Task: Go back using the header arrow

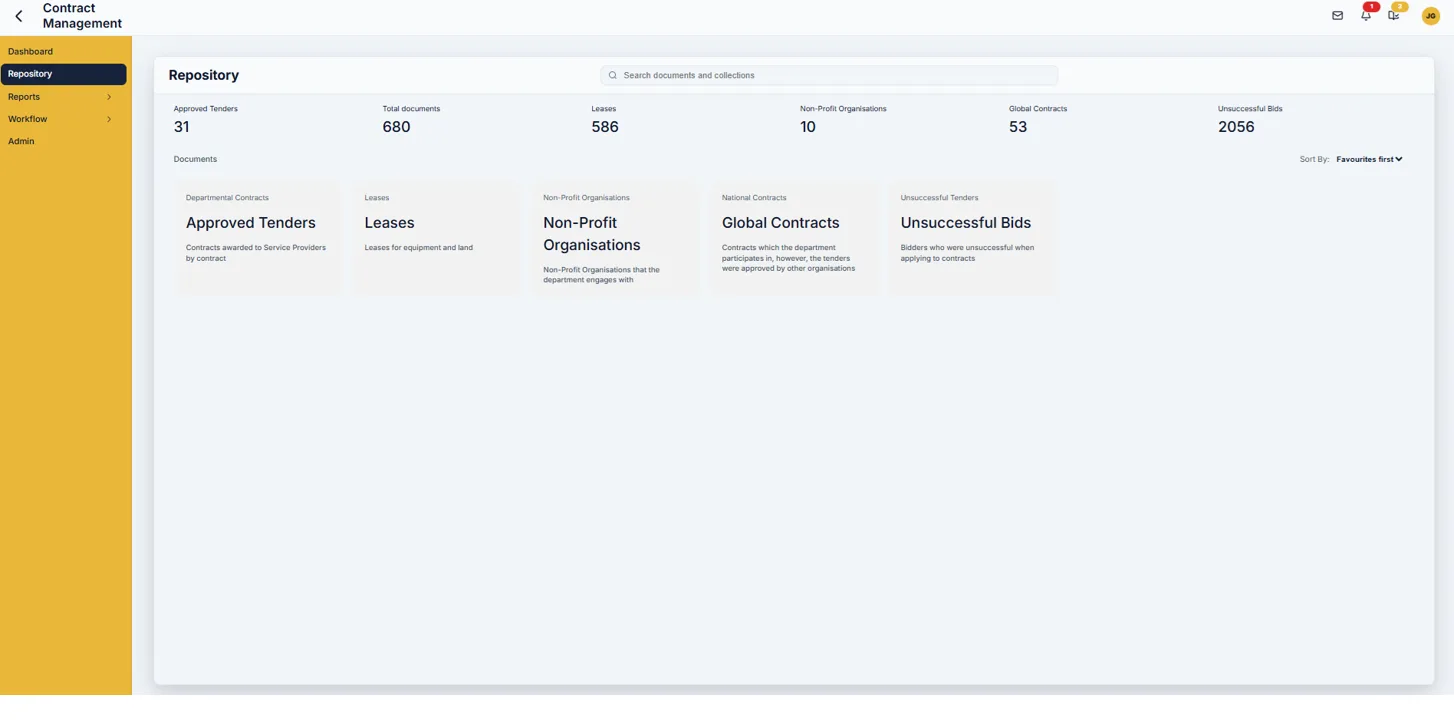Action: [x=19, y=16]
